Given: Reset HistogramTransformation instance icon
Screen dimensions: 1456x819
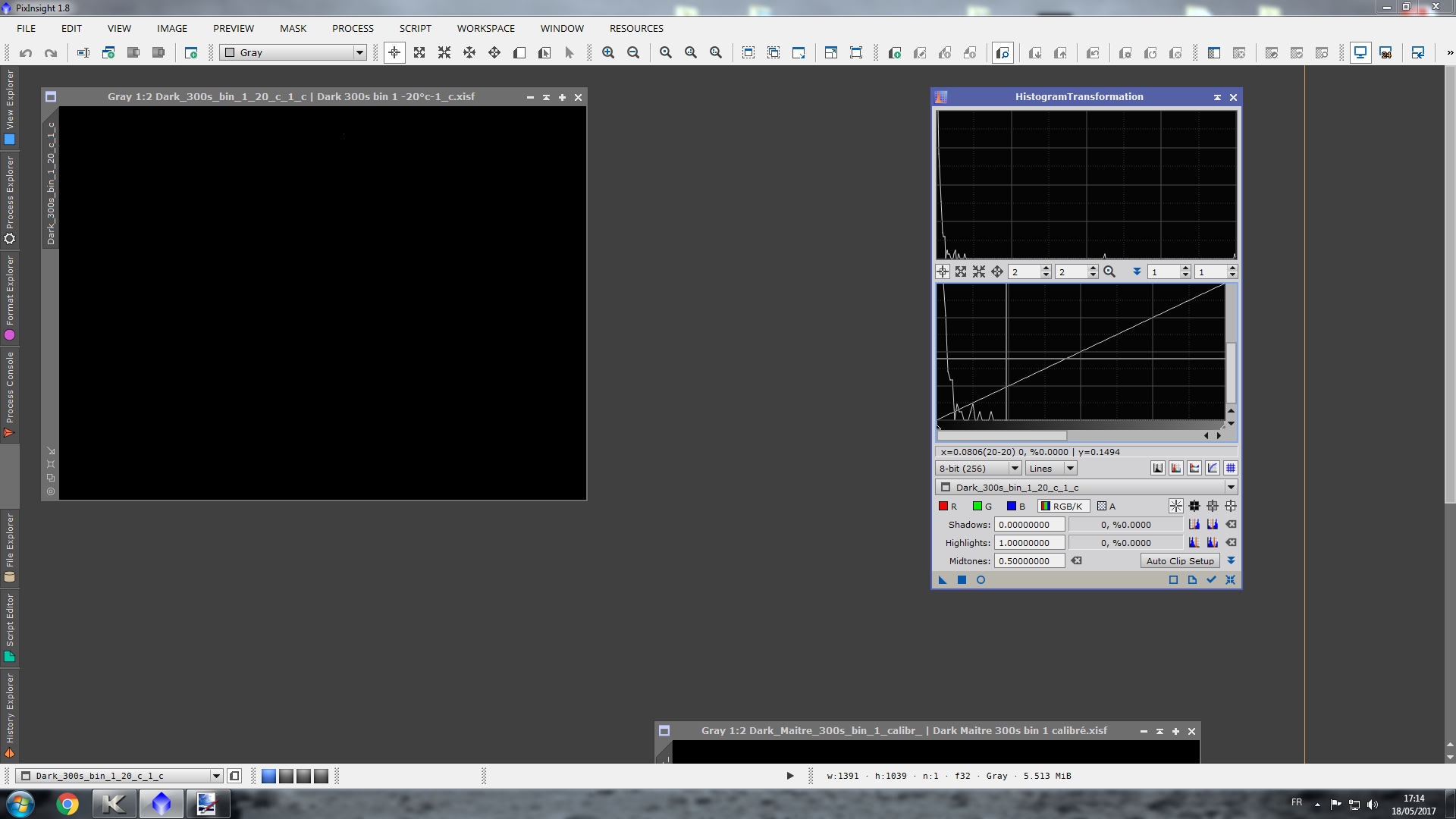Looking at the screenshot, I should tap(1230, 580).
